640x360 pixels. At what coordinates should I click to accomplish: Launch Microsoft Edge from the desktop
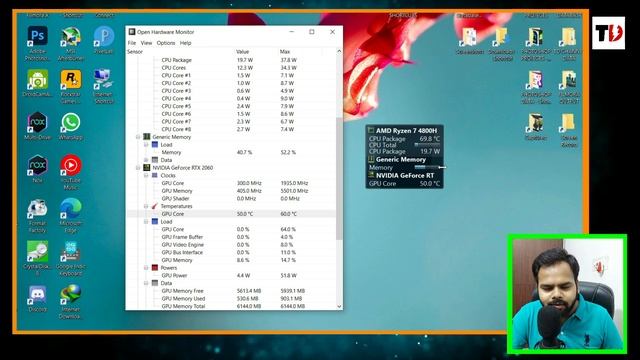point(71,209)
